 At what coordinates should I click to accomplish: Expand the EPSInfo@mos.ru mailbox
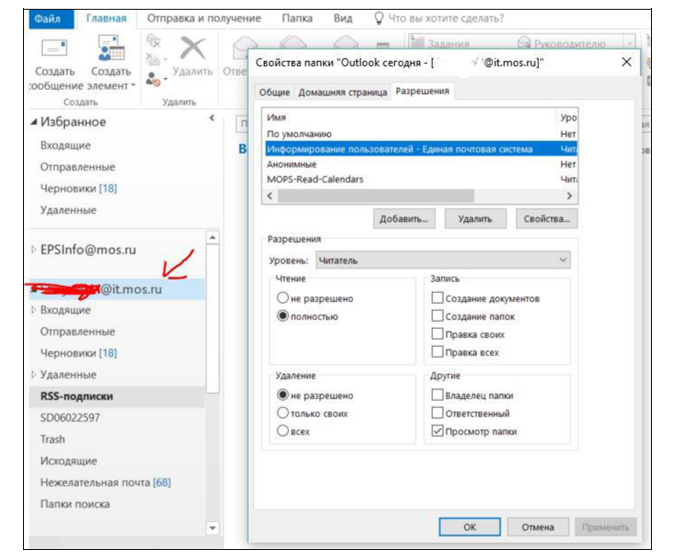(33, 249)
